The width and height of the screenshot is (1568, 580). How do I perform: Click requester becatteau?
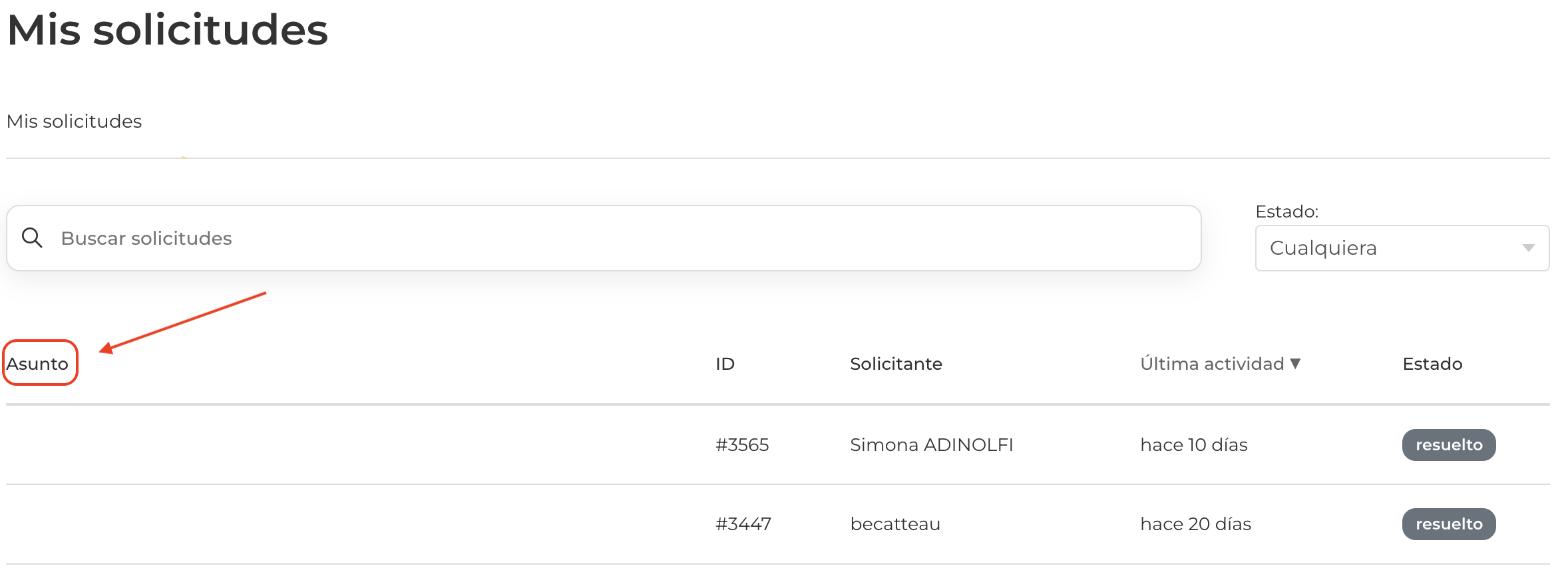[x=895, y=524]
